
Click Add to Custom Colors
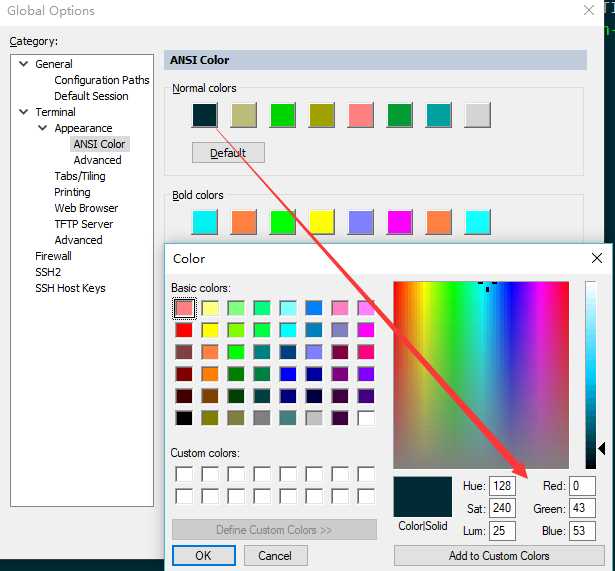tap(499, 555)
